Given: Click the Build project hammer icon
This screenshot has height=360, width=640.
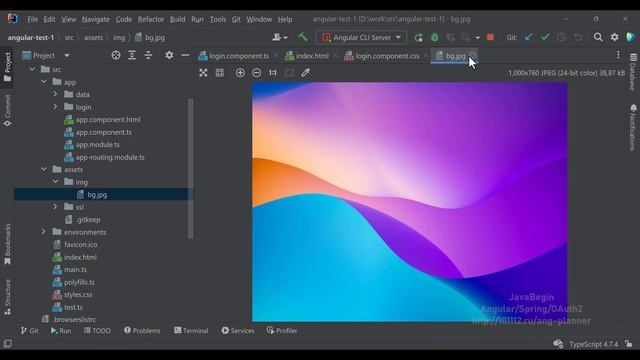Looking at the screenshot, I should (302, 38).
